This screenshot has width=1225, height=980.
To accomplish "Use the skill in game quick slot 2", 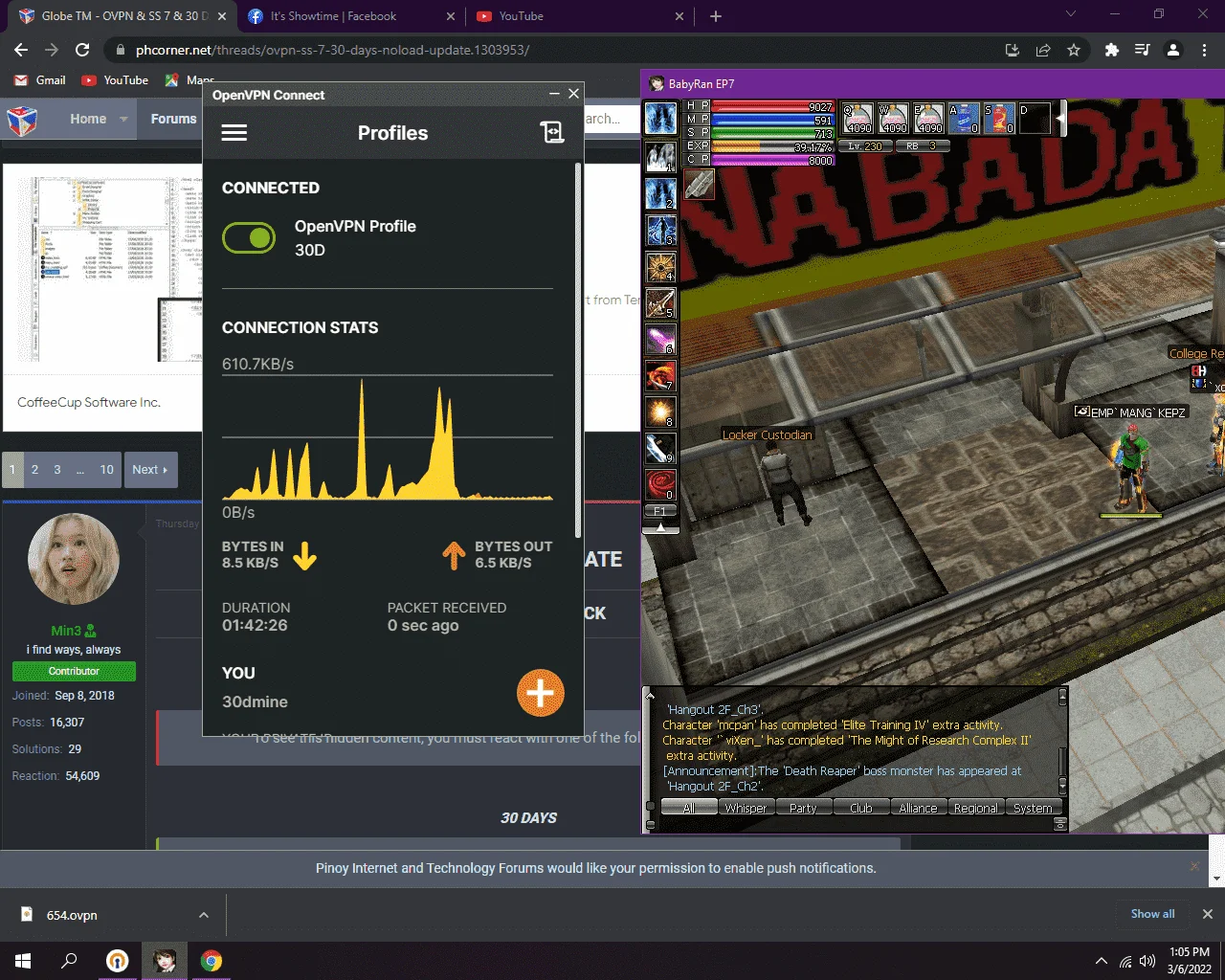I will pyautogui.click(x=661, y=192).
